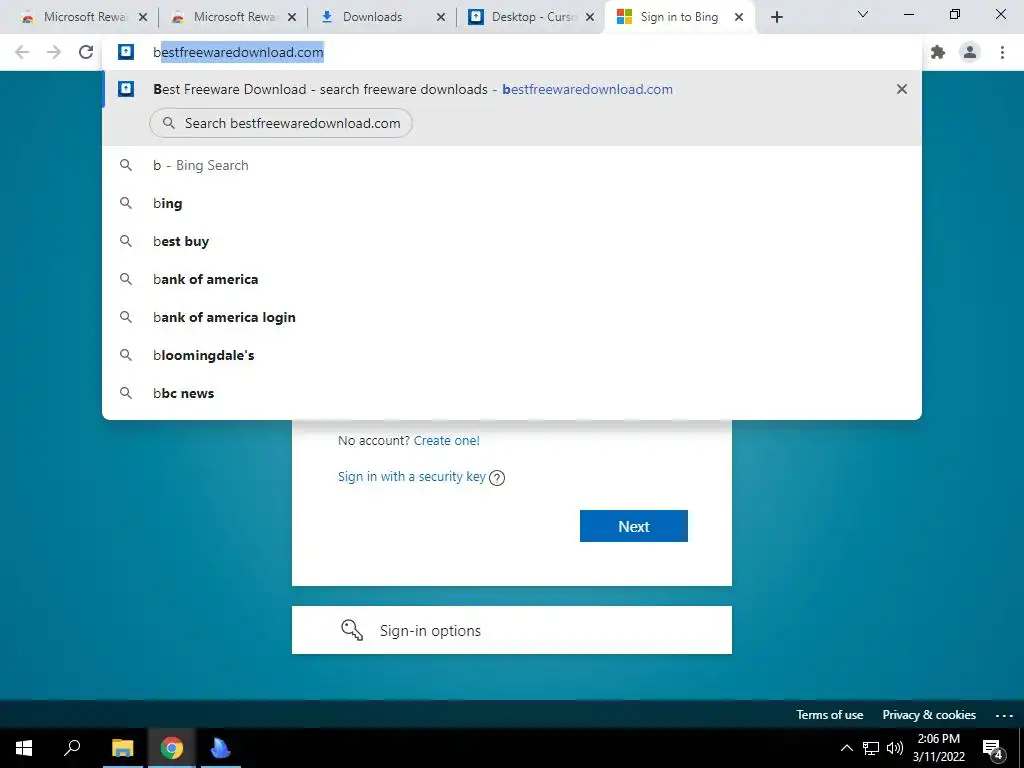Open Chrome's three-dot menu
The image size is (1024, 768).
1002,52
